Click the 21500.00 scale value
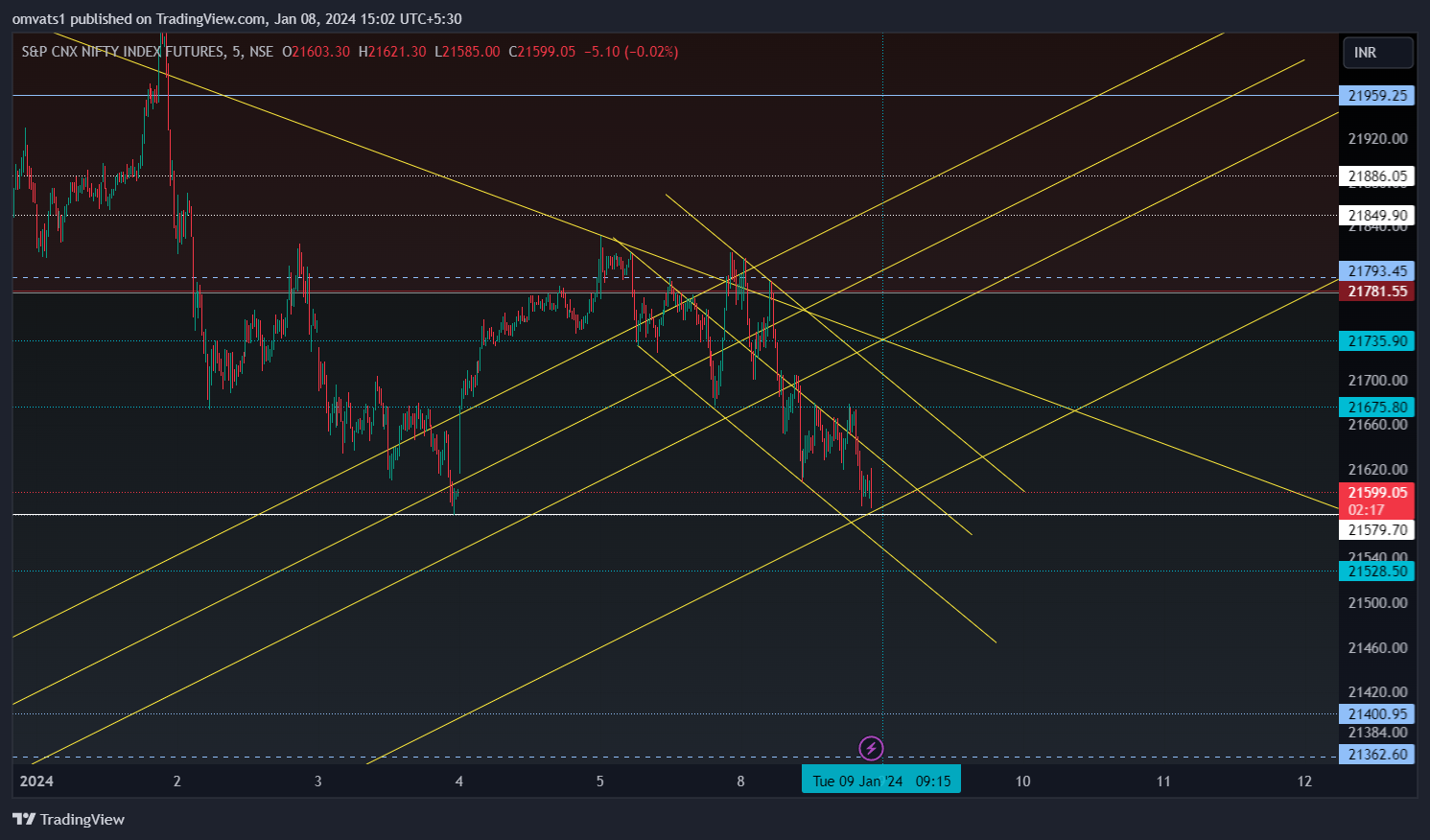Viewport: 1430px width, 840px height. point(1377,603)
